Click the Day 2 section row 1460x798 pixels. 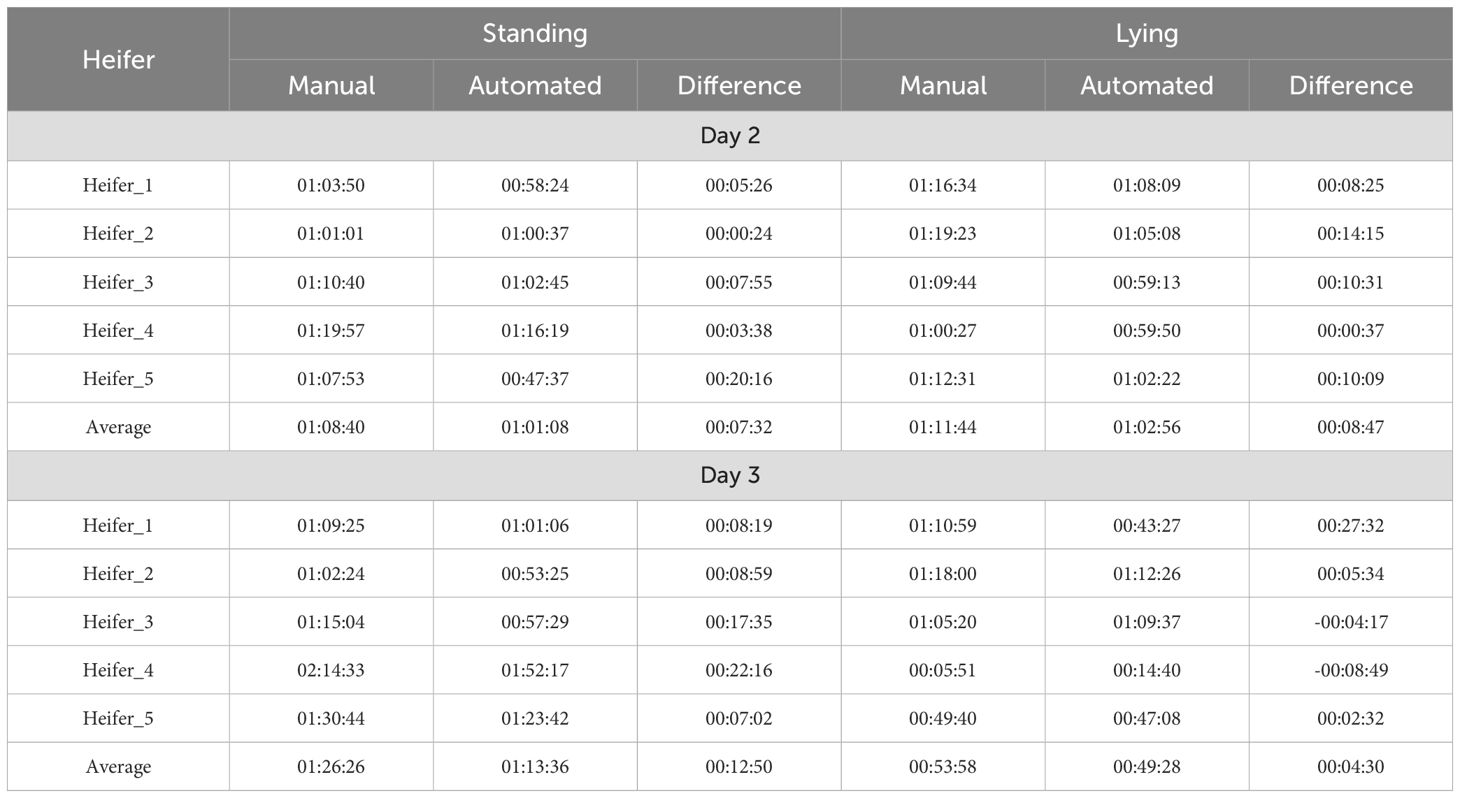(730, 136)
